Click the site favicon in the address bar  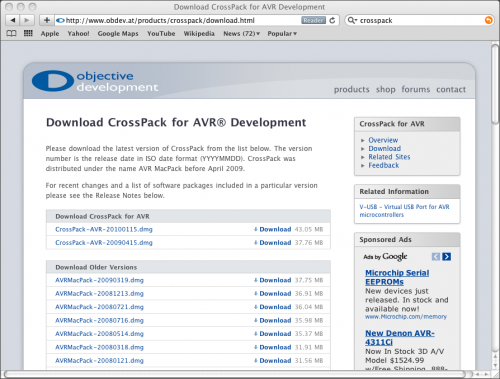[60, 21]
